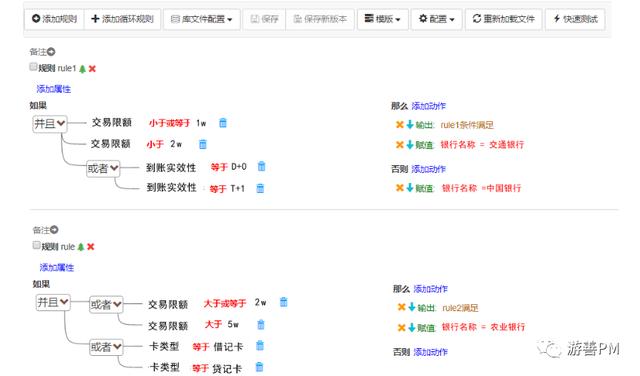Click the green tree icon beside rule1
Screen dimensions: 640x376
click(82, 69)
